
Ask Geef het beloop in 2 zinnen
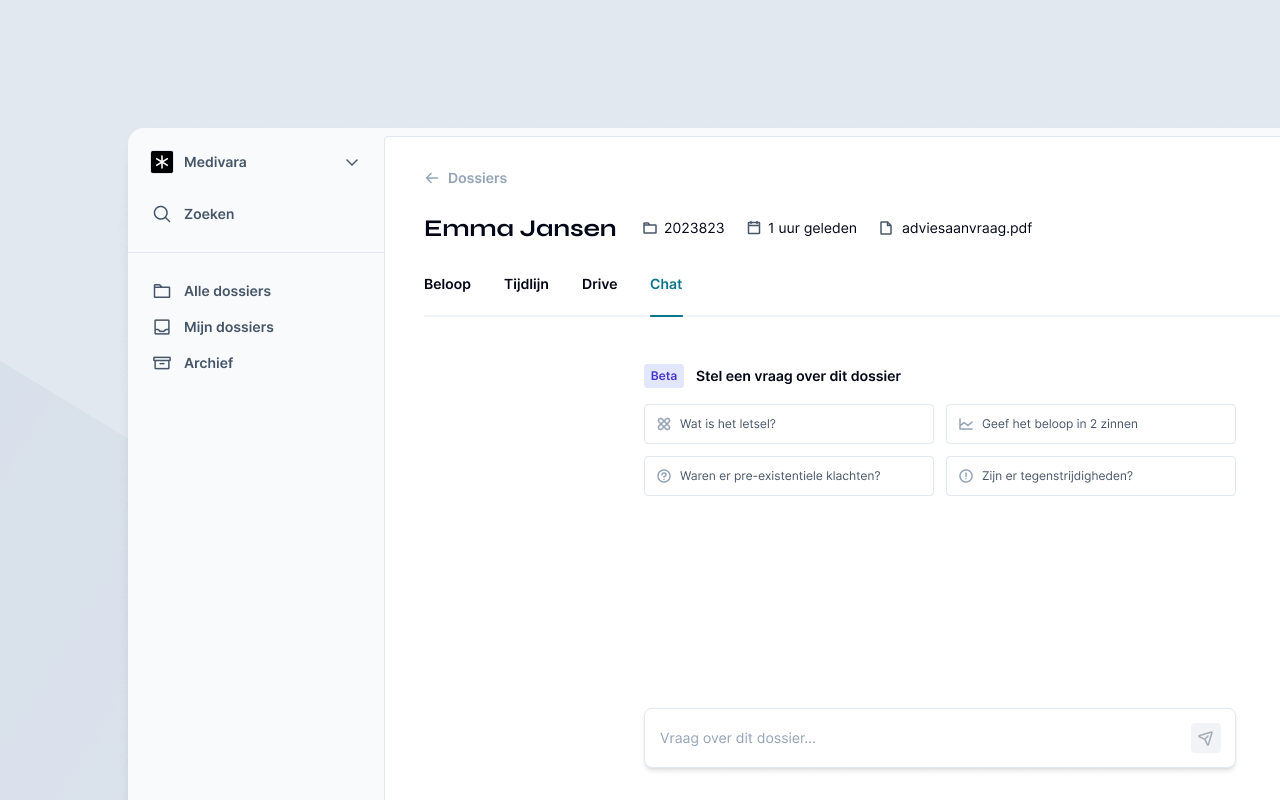point(1091,424)
